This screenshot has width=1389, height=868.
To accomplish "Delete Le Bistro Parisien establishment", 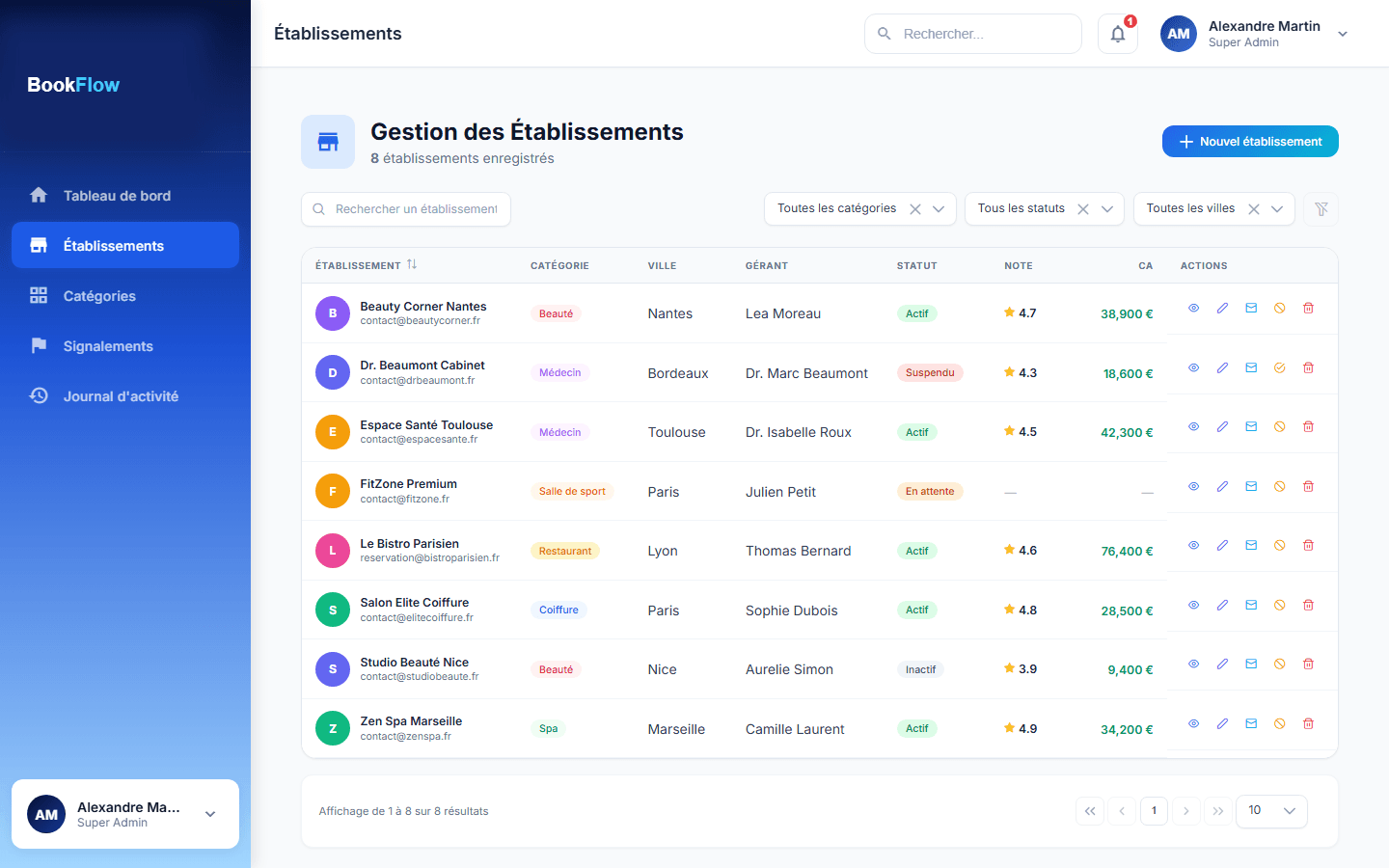I will pos(1308,546).
